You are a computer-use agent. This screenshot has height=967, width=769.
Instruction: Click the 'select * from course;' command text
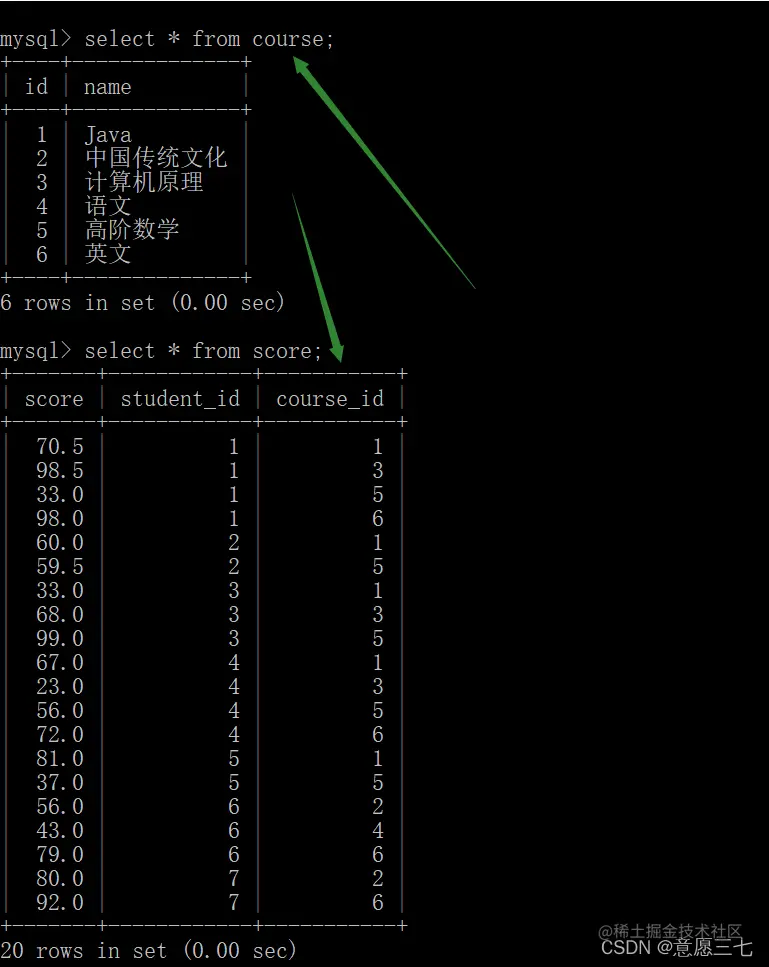point(209,39)
